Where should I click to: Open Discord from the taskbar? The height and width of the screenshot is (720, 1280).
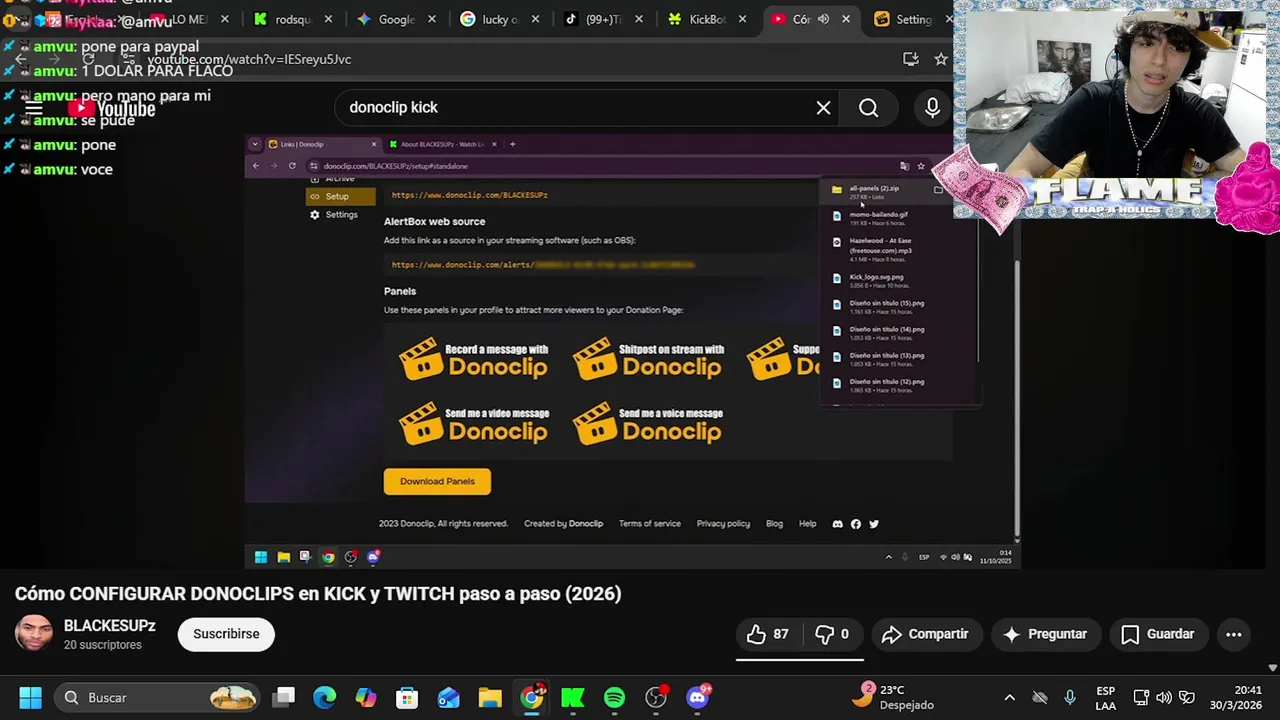[698, 697]
